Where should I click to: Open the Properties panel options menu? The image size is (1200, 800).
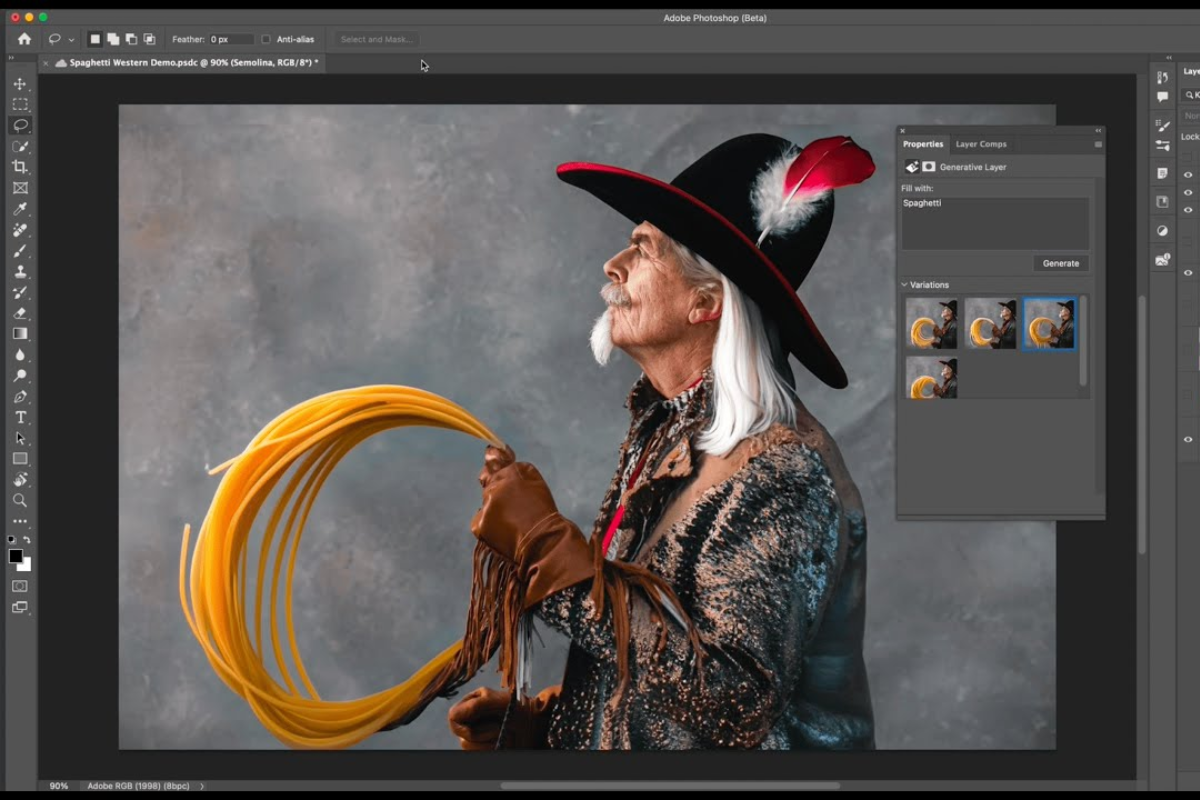pos(1097,144)
